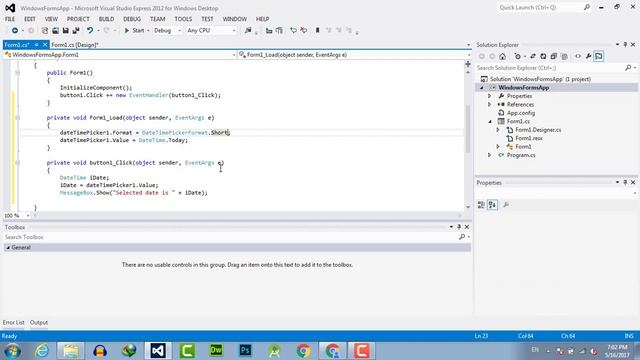Click Categorized icon in Properties panel
Viewport: 640px width, 360px height.
click(x=482, y=205)
